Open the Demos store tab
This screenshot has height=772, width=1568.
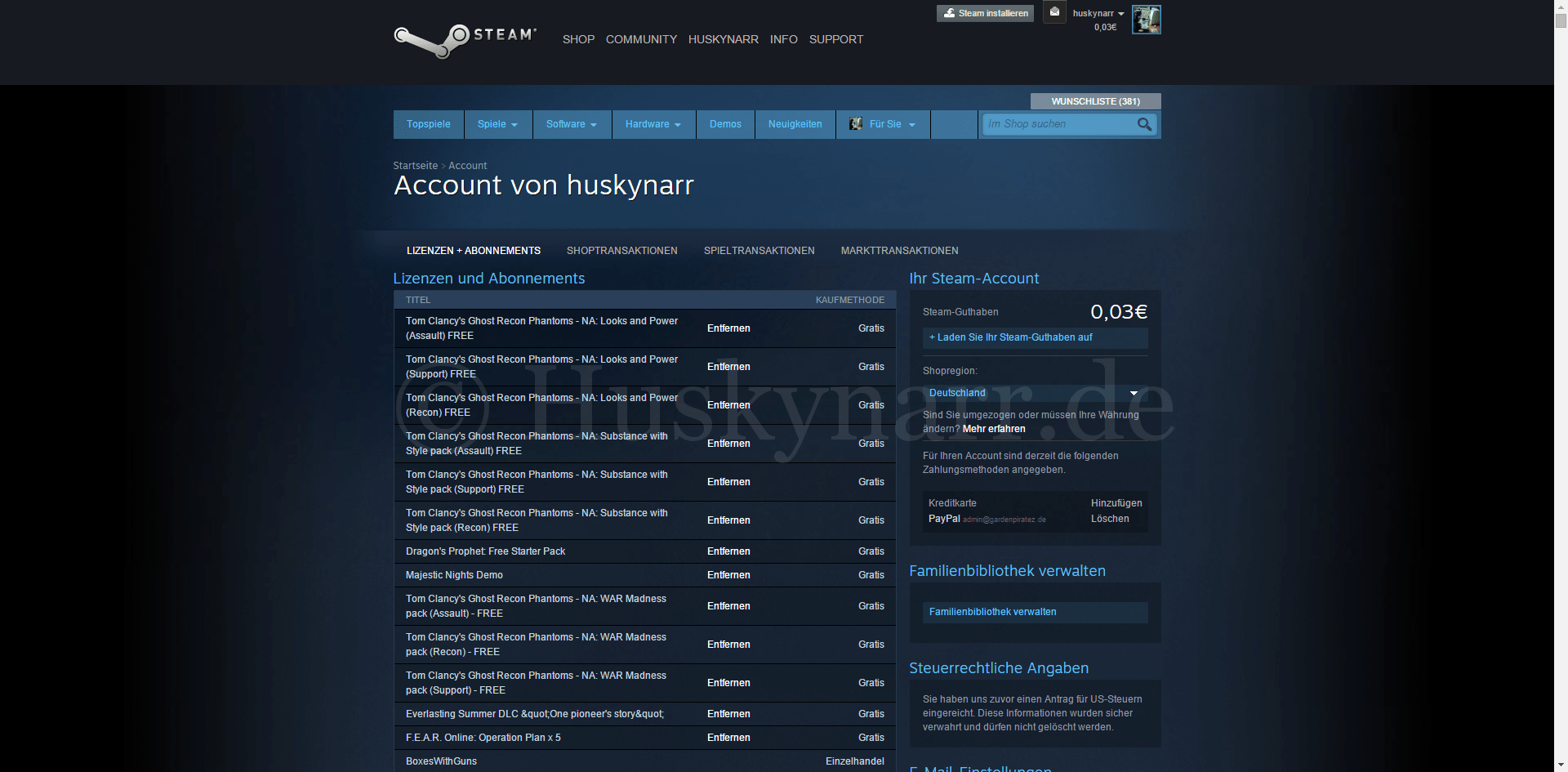[725, 124]
